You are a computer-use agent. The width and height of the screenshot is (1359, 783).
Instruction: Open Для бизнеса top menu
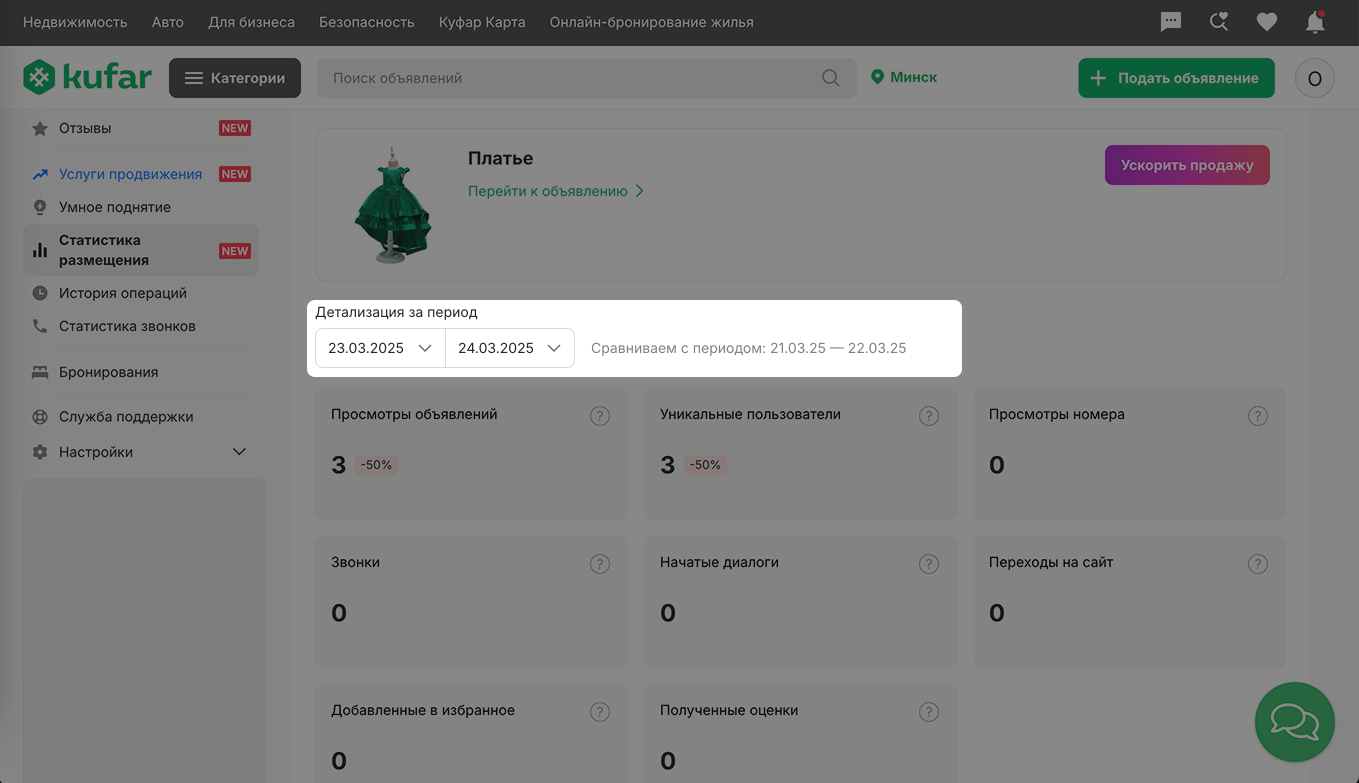(251, 22)
